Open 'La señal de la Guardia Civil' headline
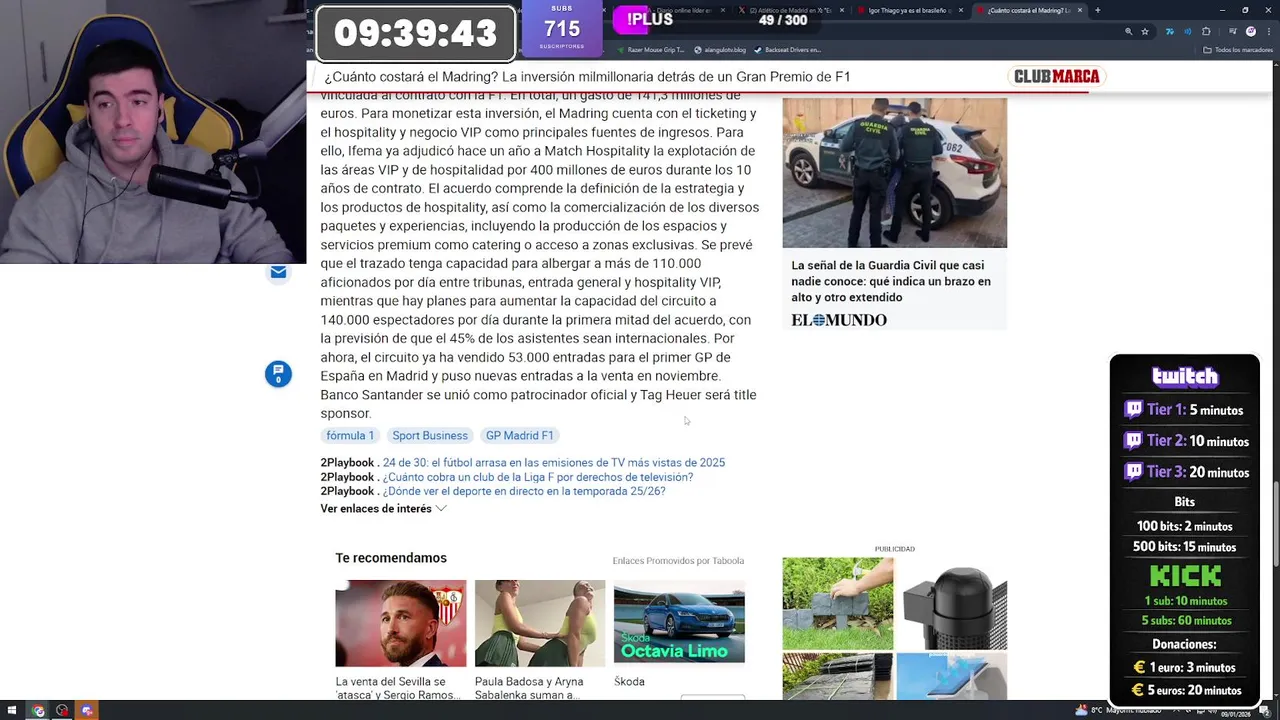Screen dimensions: 1280x720 tap(891, 281)
